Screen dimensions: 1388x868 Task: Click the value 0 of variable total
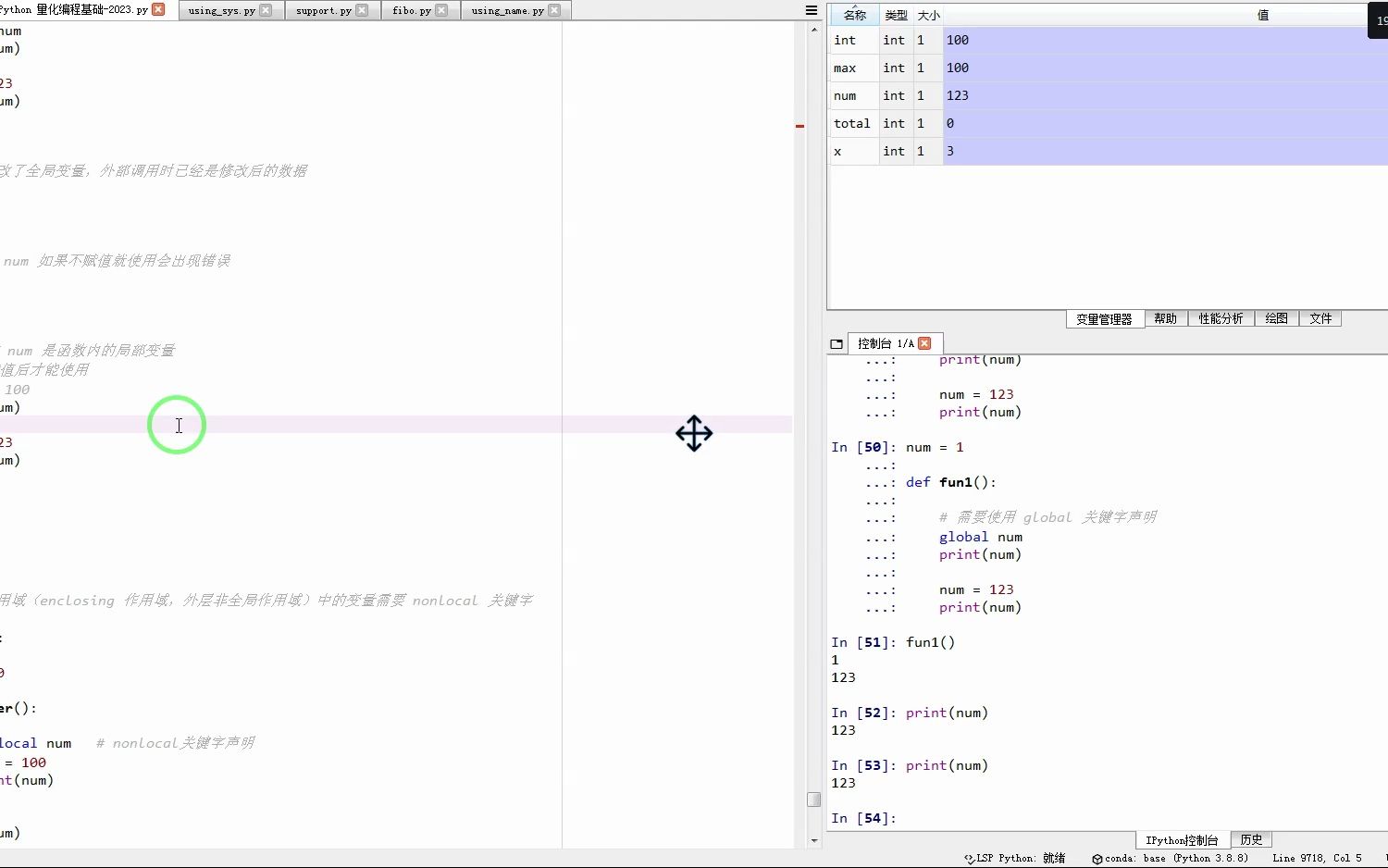(1166, 123)
